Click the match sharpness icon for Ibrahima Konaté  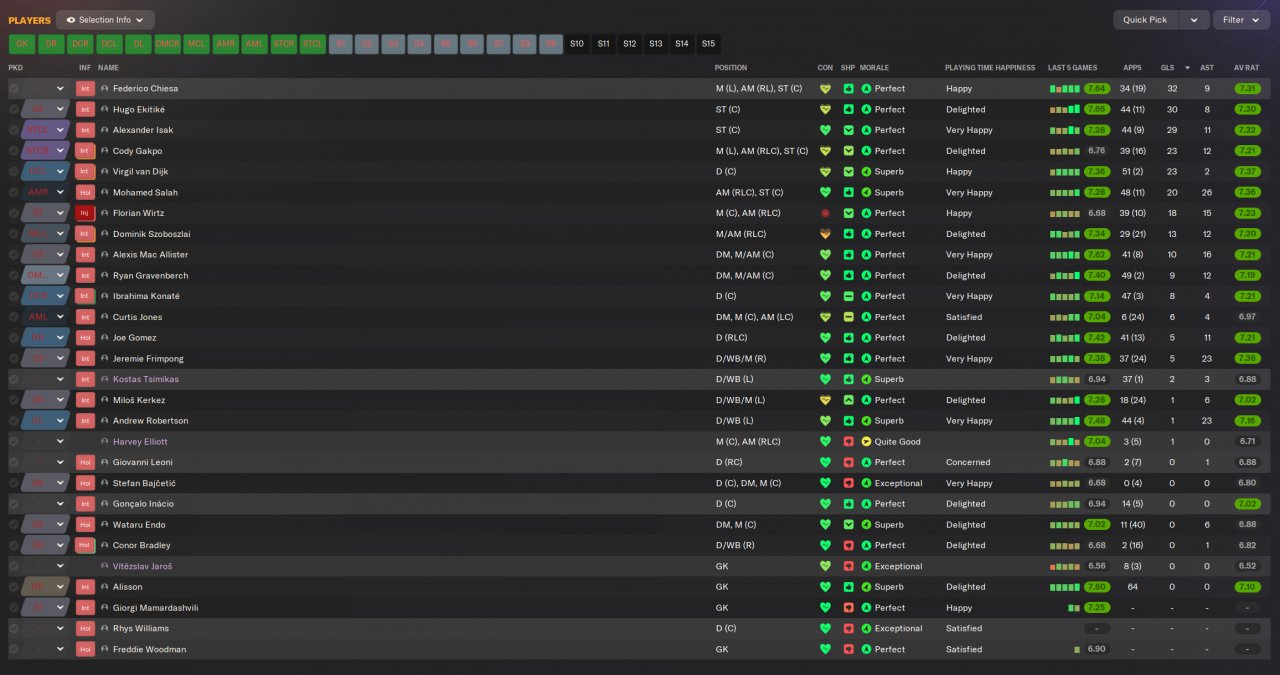(848, 296)
